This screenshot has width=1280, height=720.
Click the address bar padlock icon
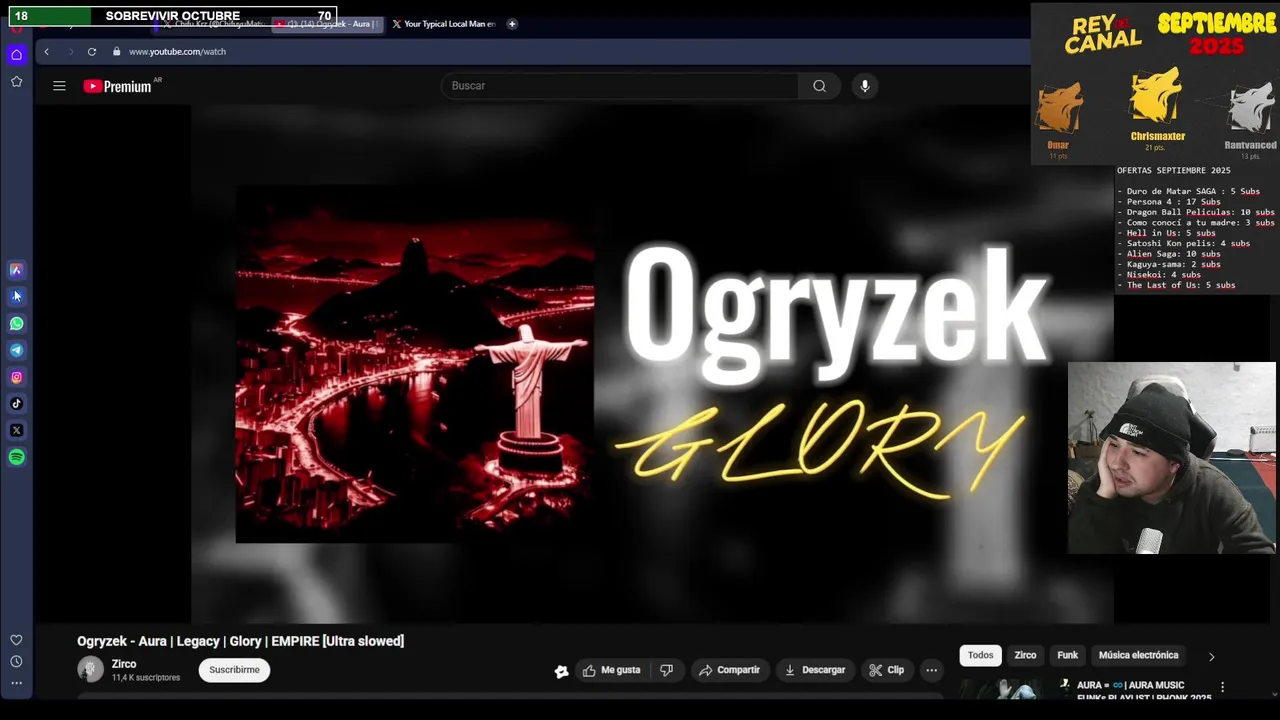(117, 52)
